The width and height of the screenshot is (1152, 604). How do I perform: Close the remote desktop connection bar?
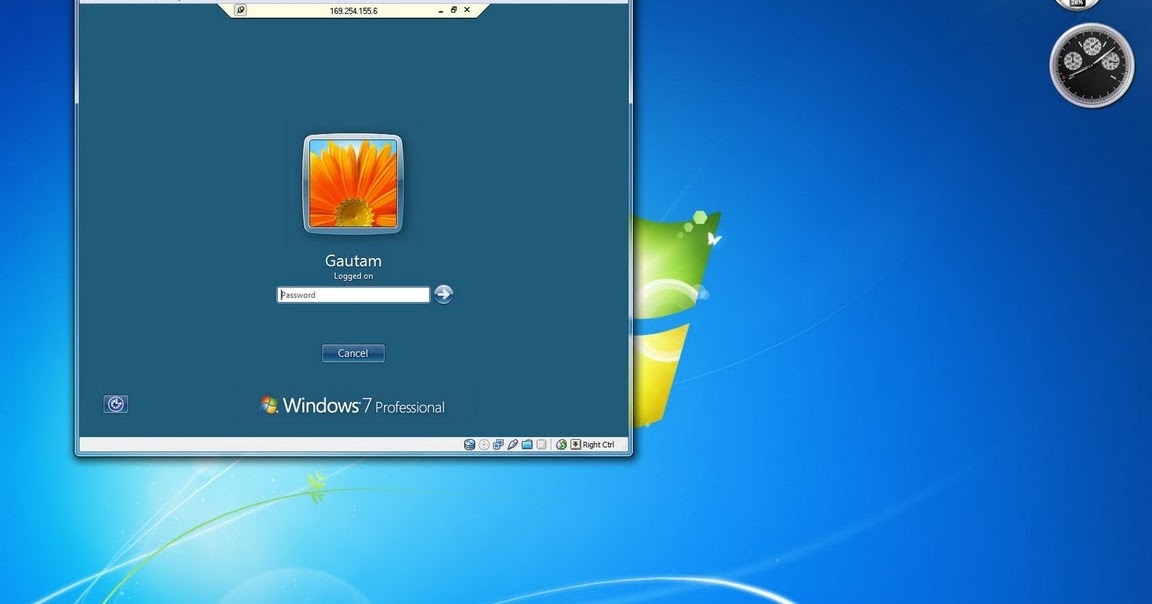point(467,10)
